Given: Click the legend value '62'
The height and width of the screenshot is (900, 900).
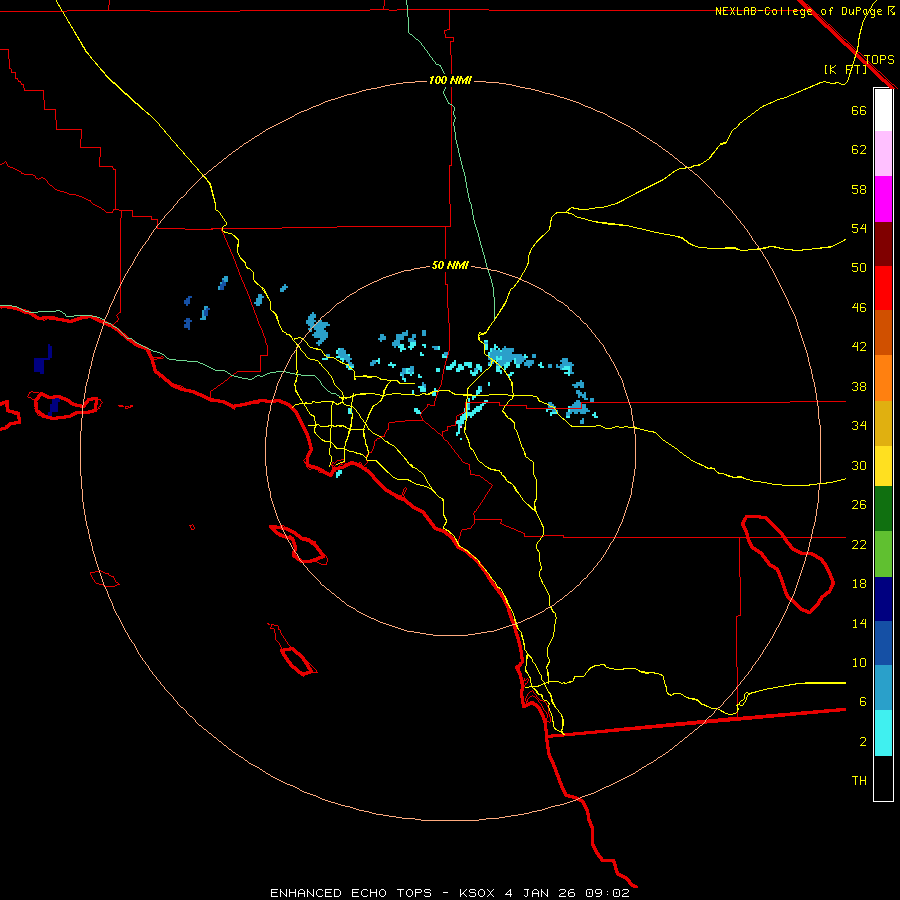Looking at the screenshot, I should point(859,150).
